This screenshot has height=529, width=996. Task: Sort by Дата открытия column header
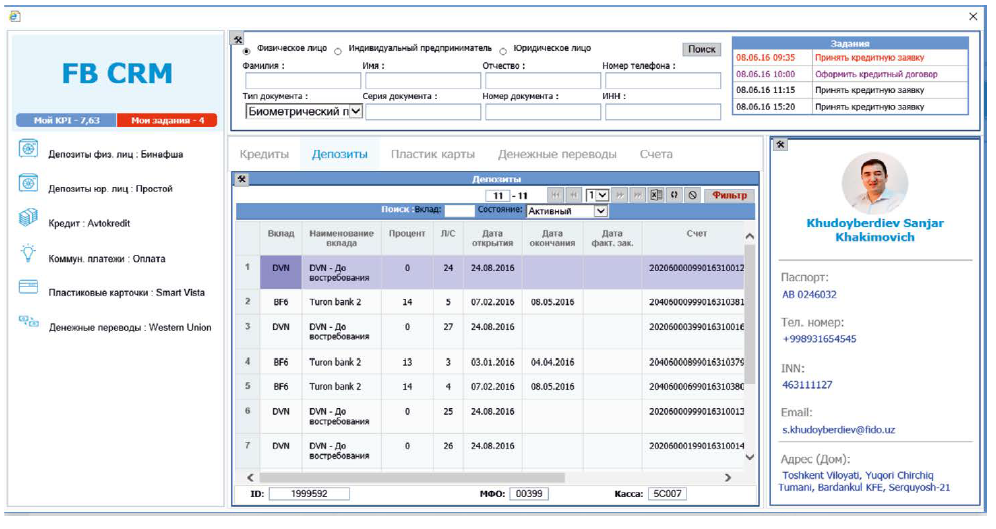[x=492, y=238]
